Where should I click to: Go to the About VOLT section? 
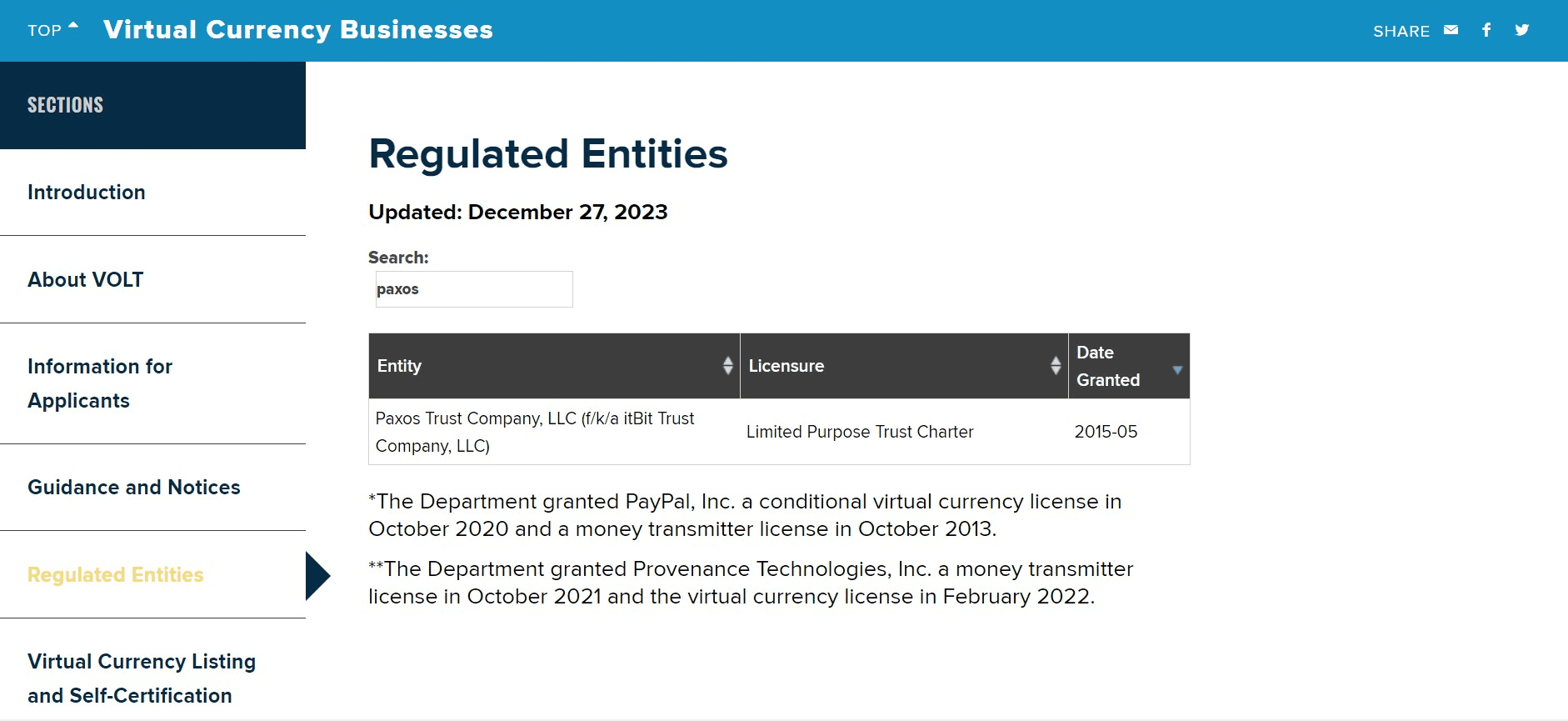[86, 280]
